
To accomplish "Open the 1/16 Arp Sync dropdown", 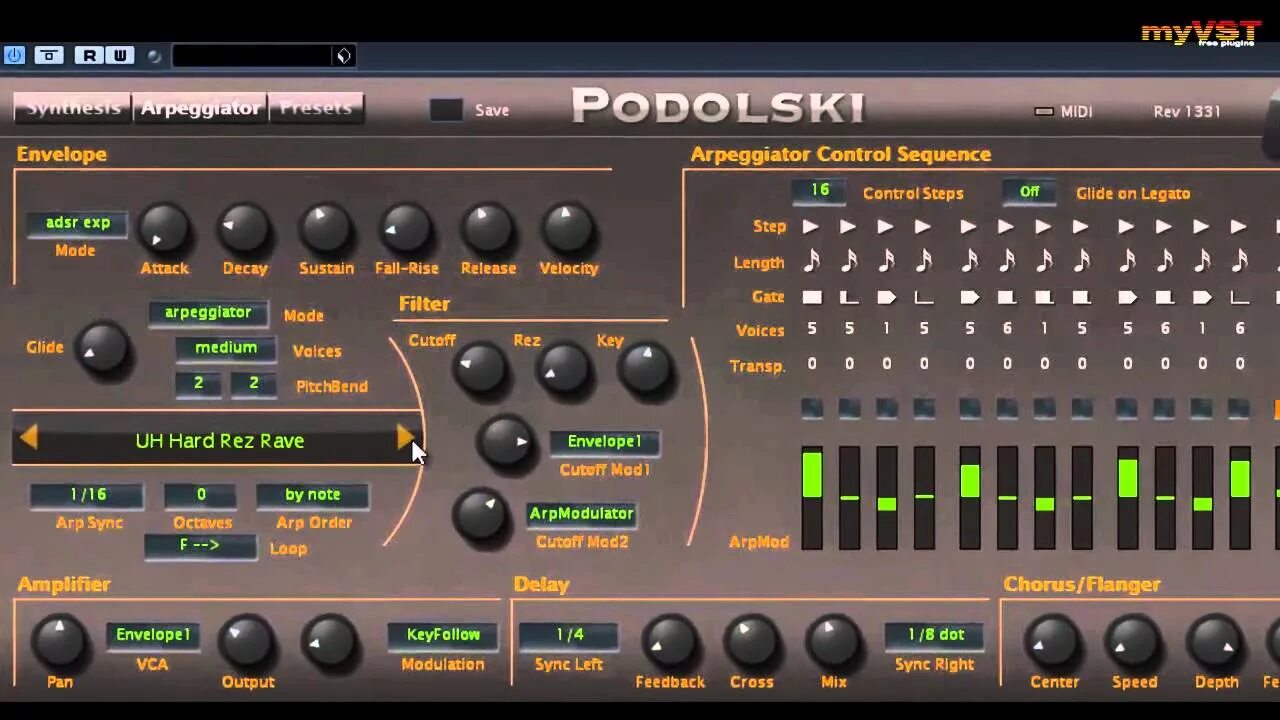I will click(87, 495).
